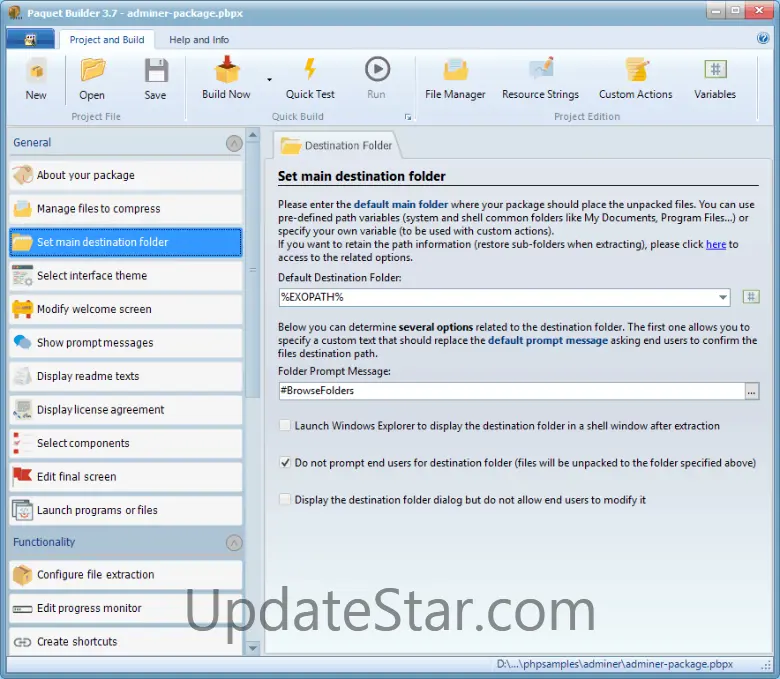Run a Quick Test
Screen dimensions: 780x679
click(310, 78)
